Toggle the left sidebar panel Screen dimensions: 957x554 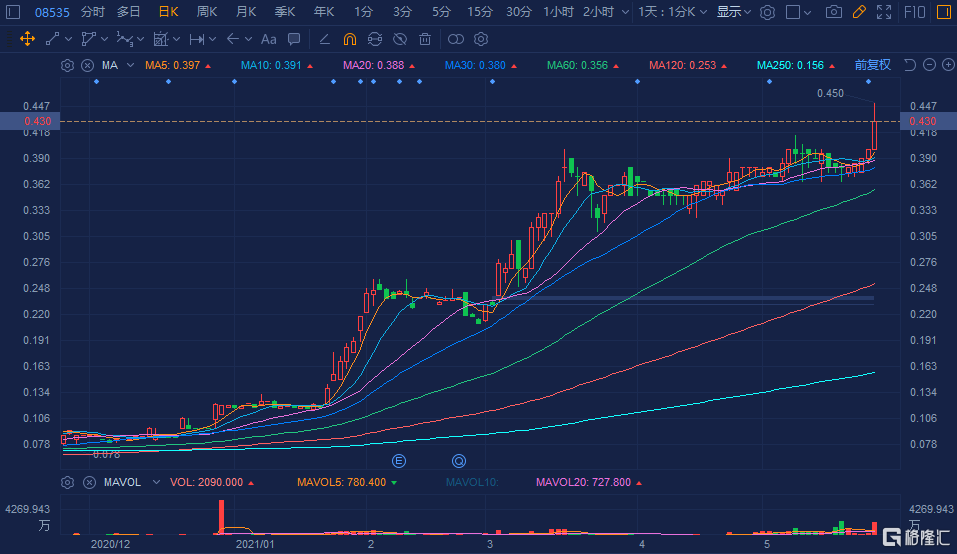coord(13,12)
